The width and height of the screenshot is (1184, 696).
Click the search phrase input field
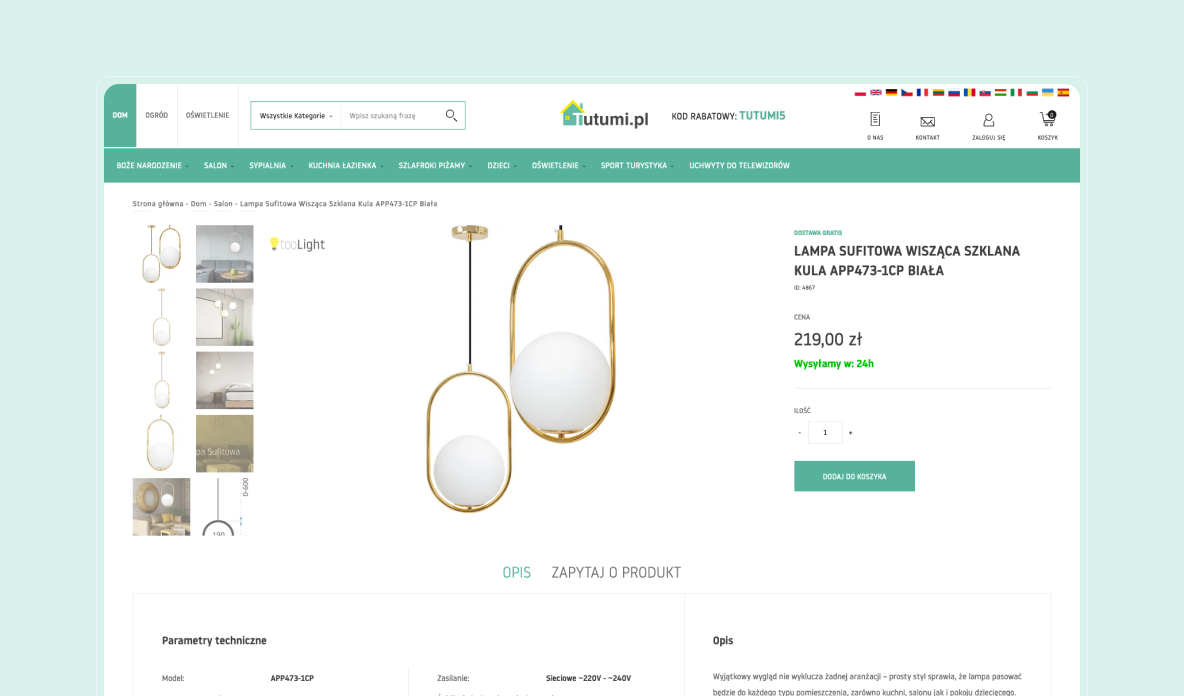pos(390,115)
